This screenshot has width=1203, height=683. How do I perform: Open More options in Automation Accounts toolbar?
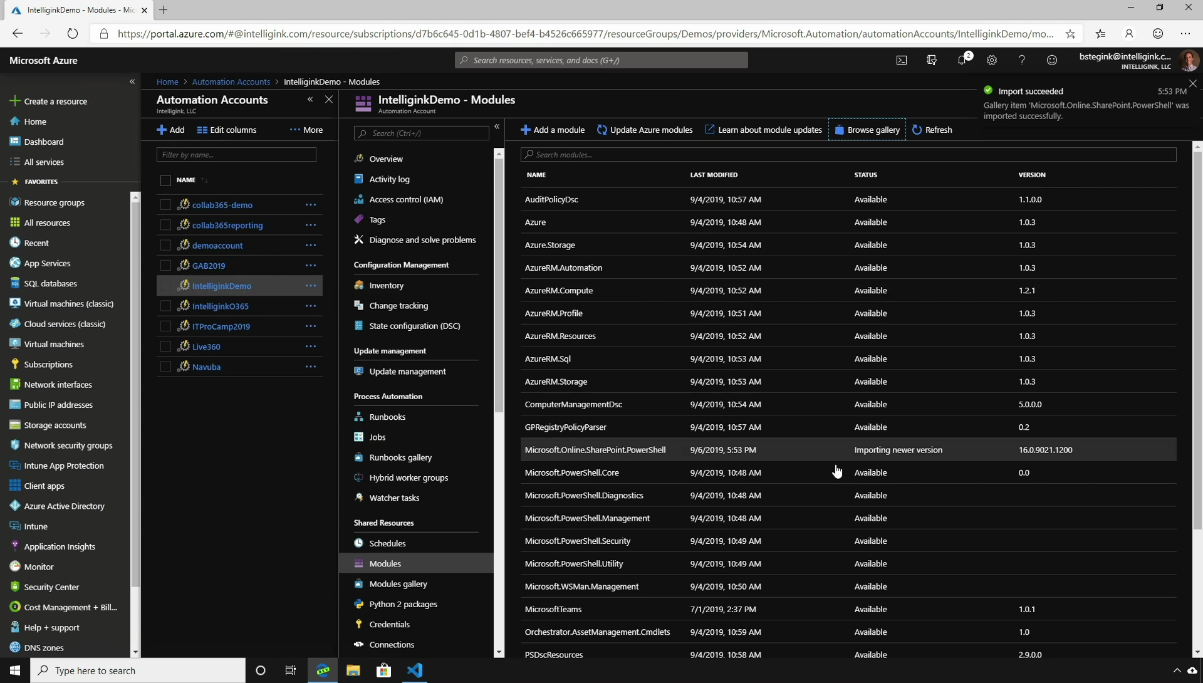click(306, 130)
